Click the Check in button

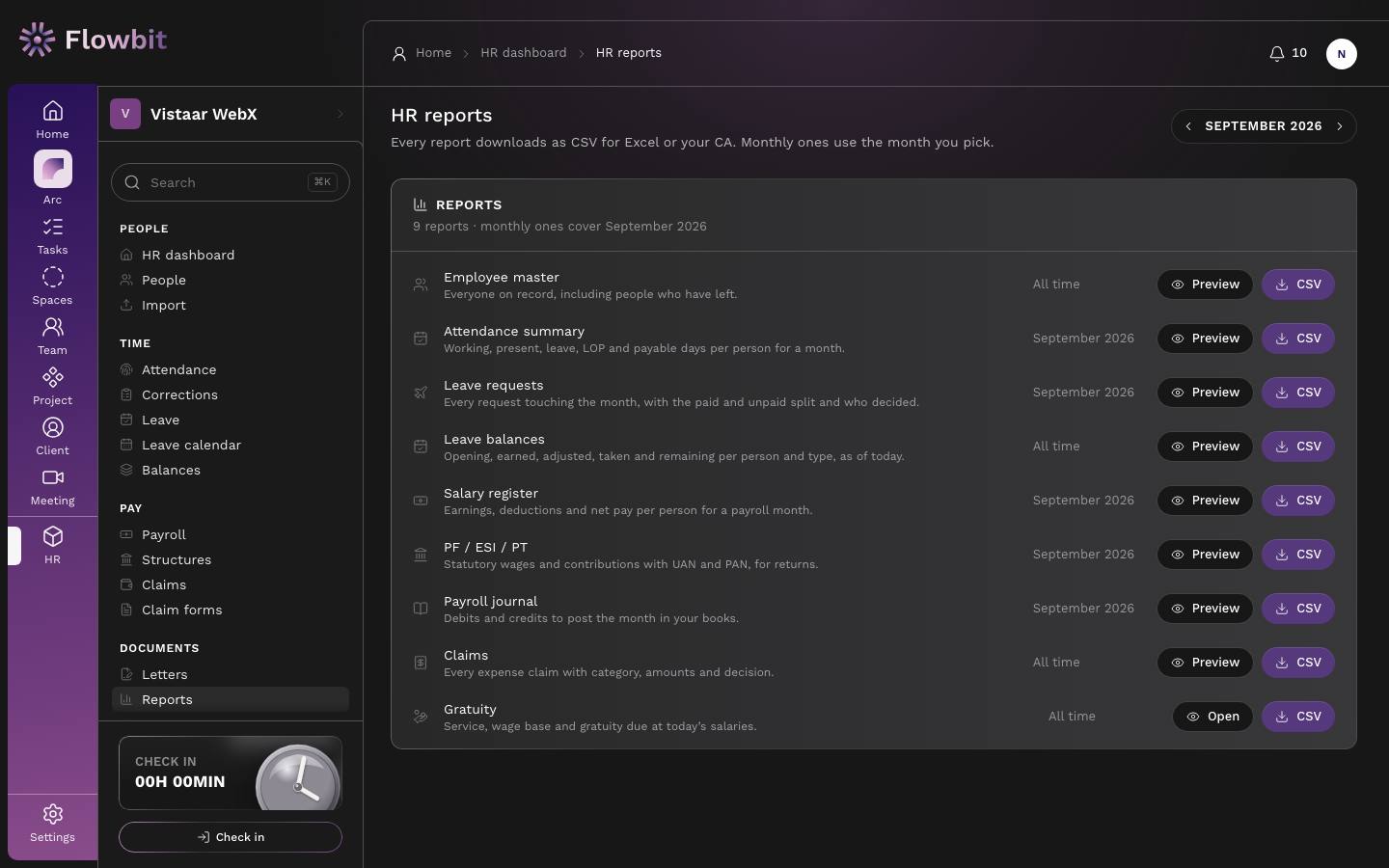click(x=231, y=837)
